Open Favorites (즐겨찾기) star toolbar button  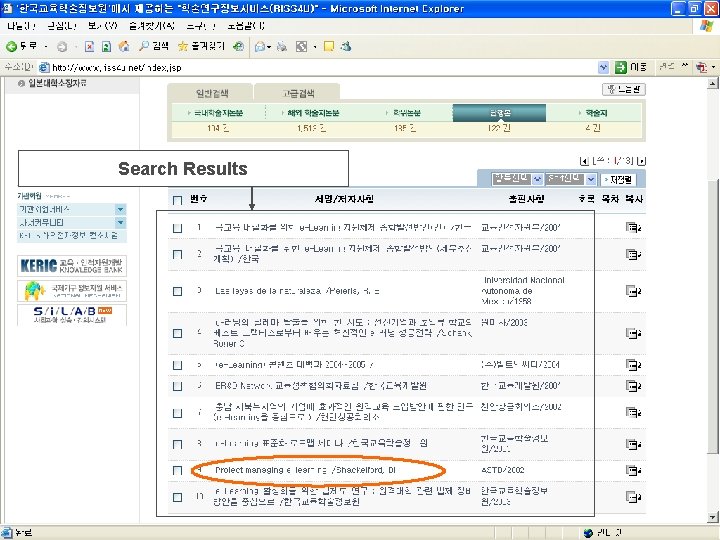point(201,46)
